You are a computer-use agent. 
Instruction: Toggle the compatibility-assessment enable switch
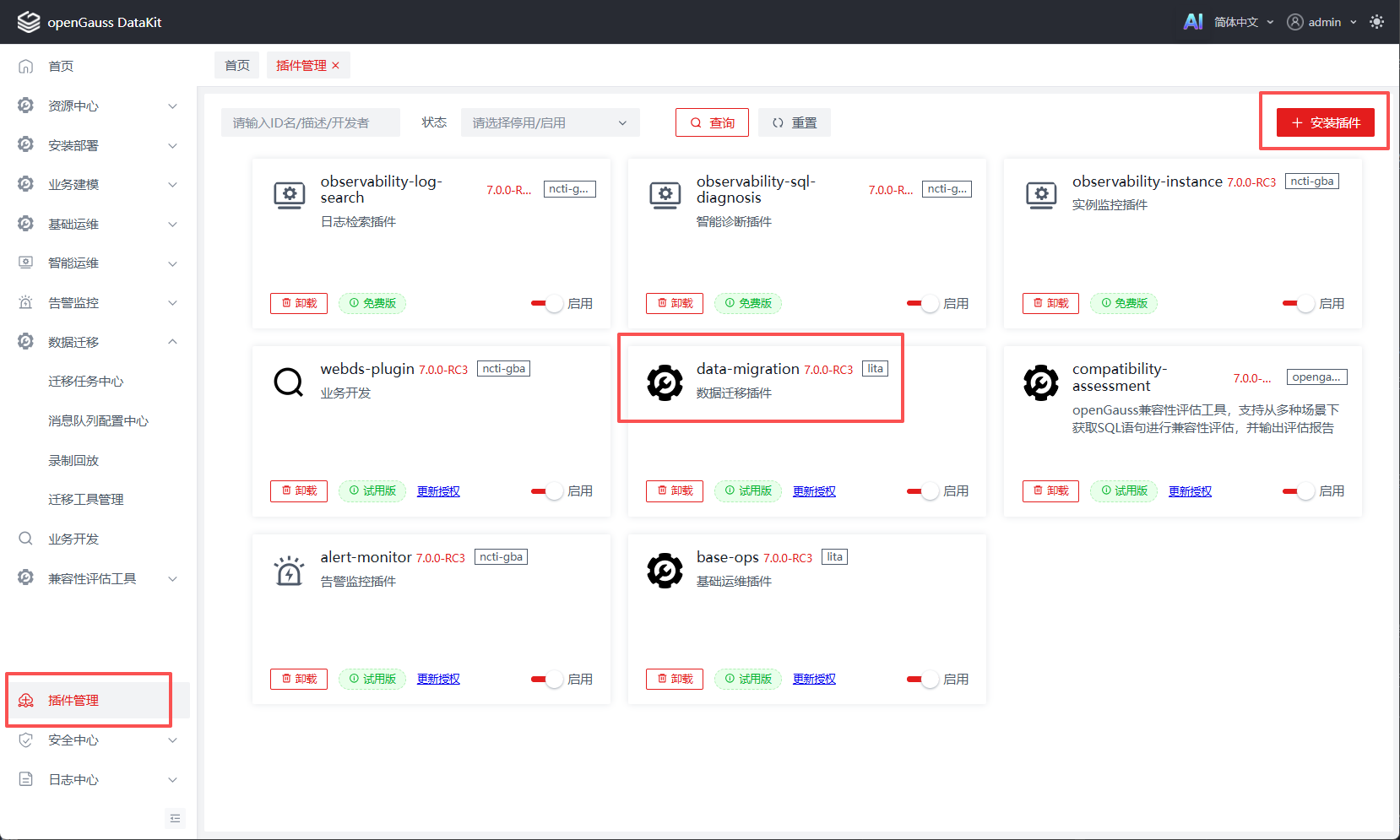click(x=1299, y=491)
